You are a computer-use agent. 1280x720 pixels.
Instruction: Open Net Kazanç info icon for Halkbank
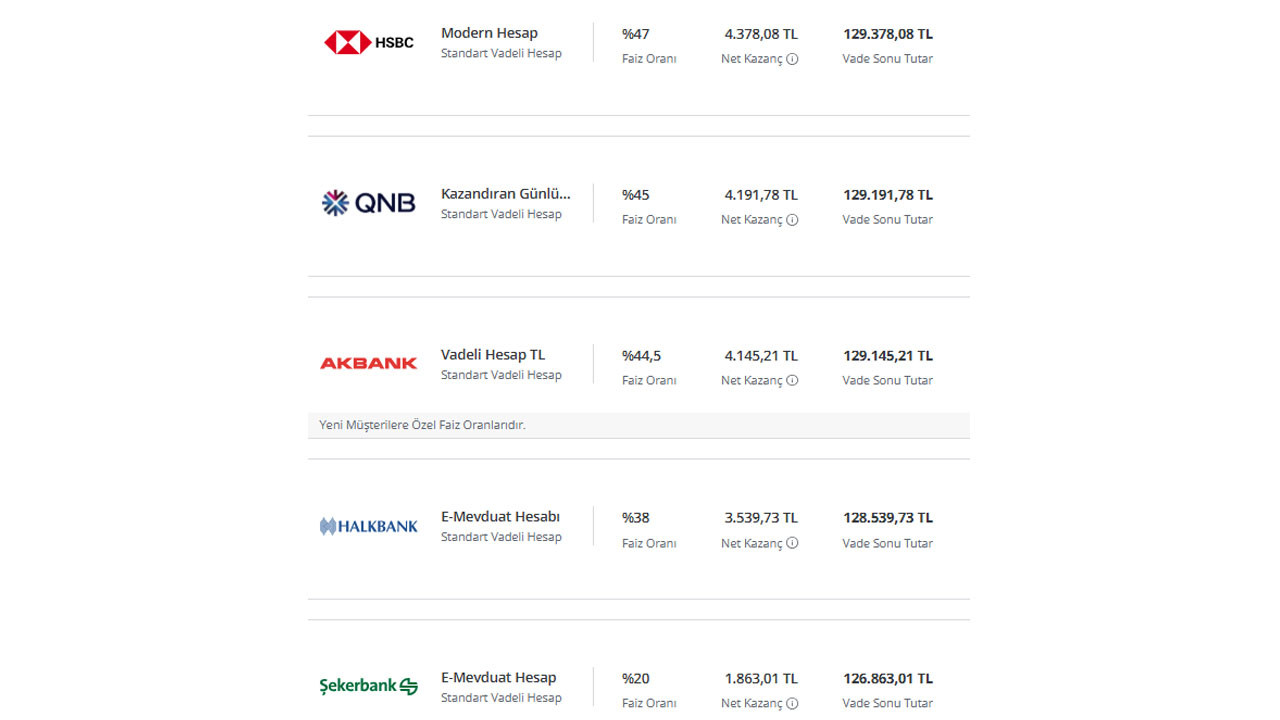792,544
